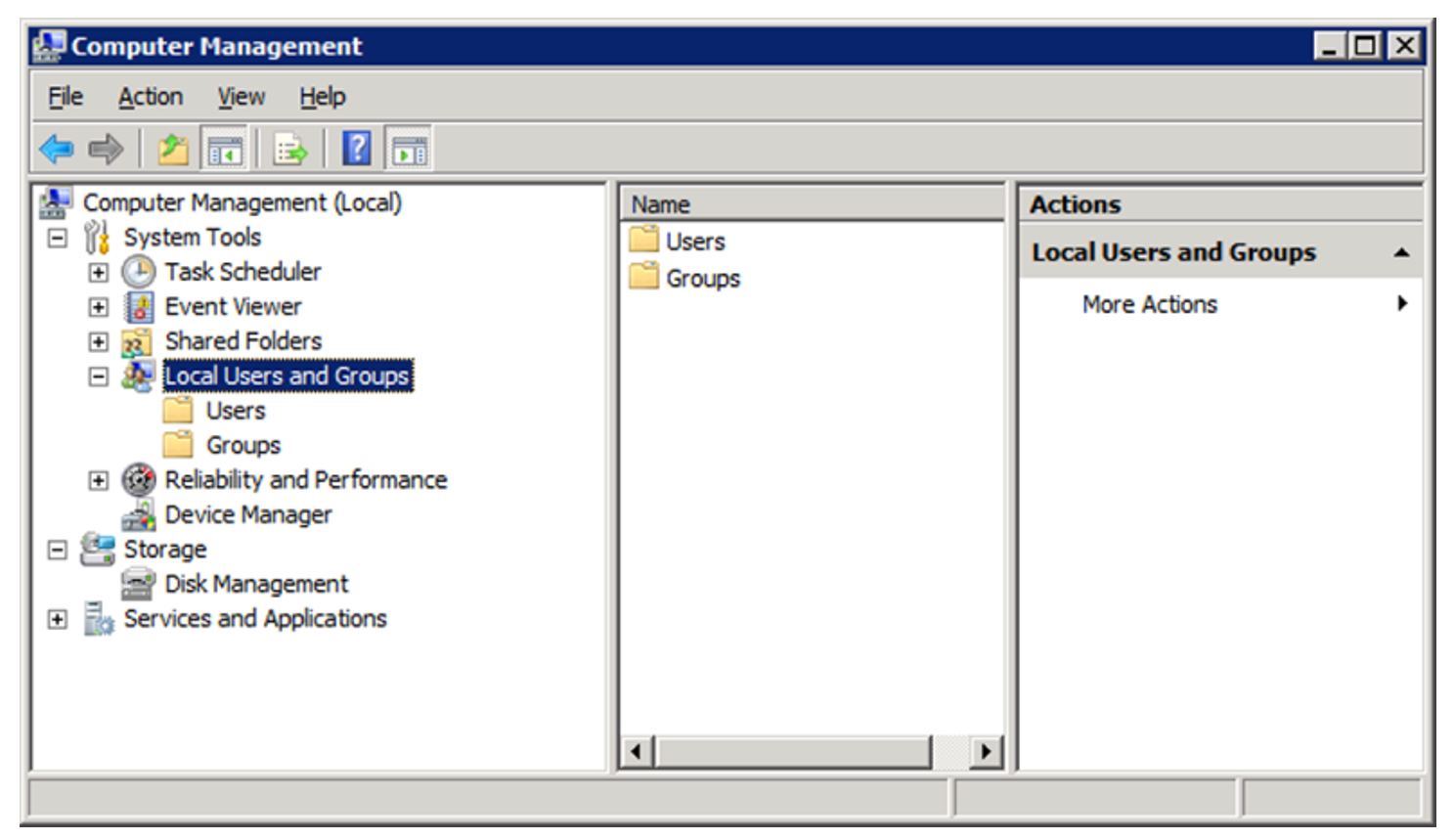This screenshot has width=1455, height=840.
Task: Select the Users label in the tree
Action: point(236,411)
